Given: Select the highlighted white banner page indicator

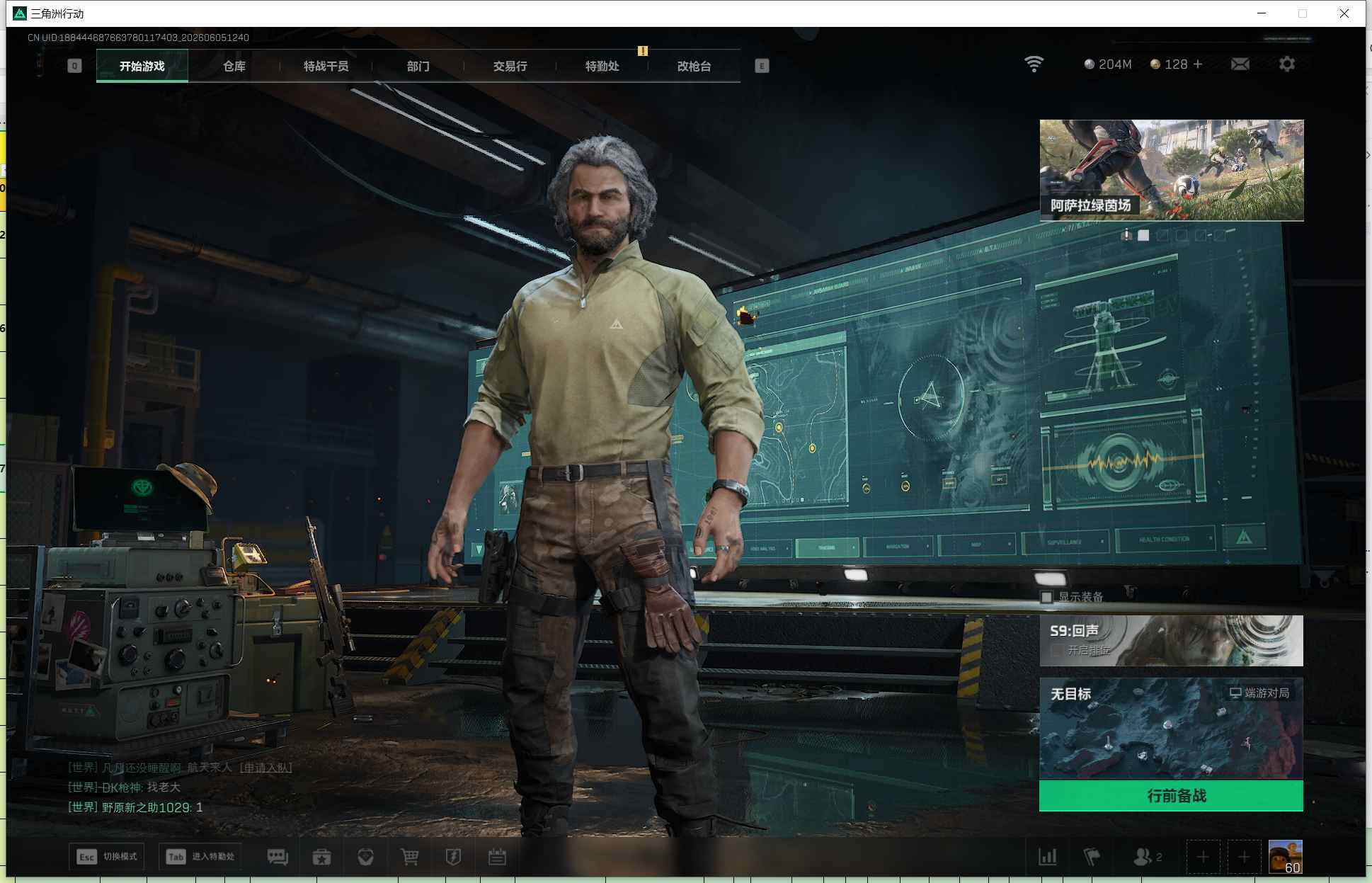Looking at the screenshot, I should point(1143,235).
